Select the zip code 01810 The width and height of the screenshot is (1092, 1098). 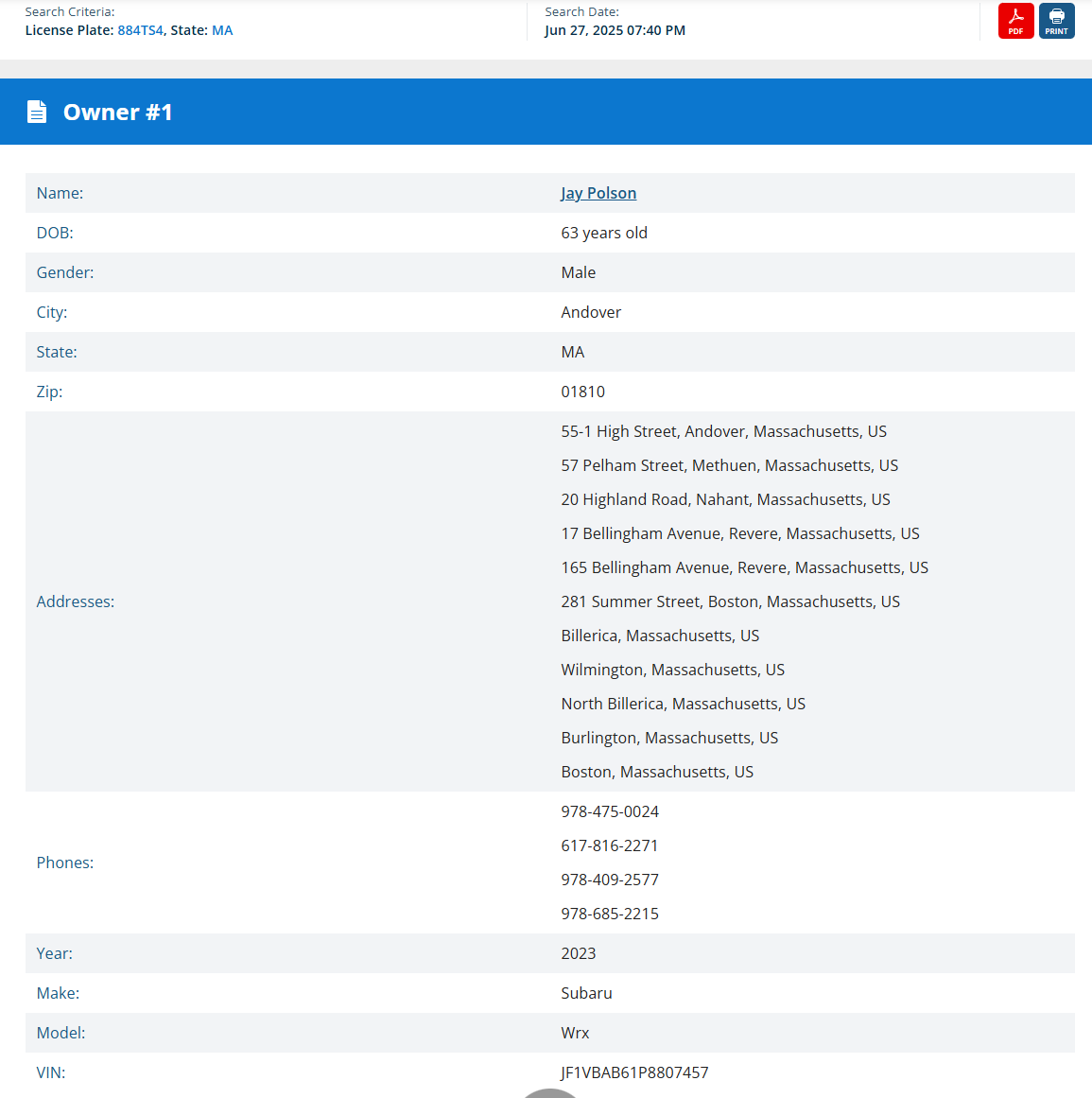[583, 392]
